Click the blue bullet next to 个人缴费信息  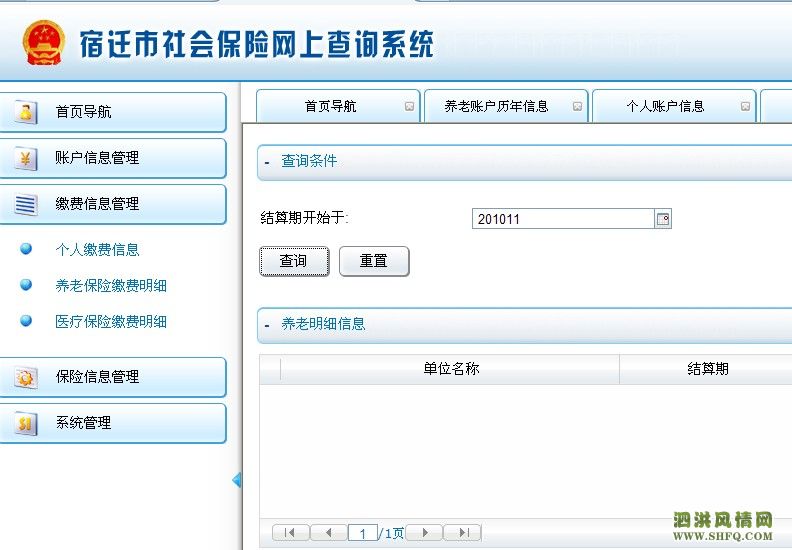26,249
